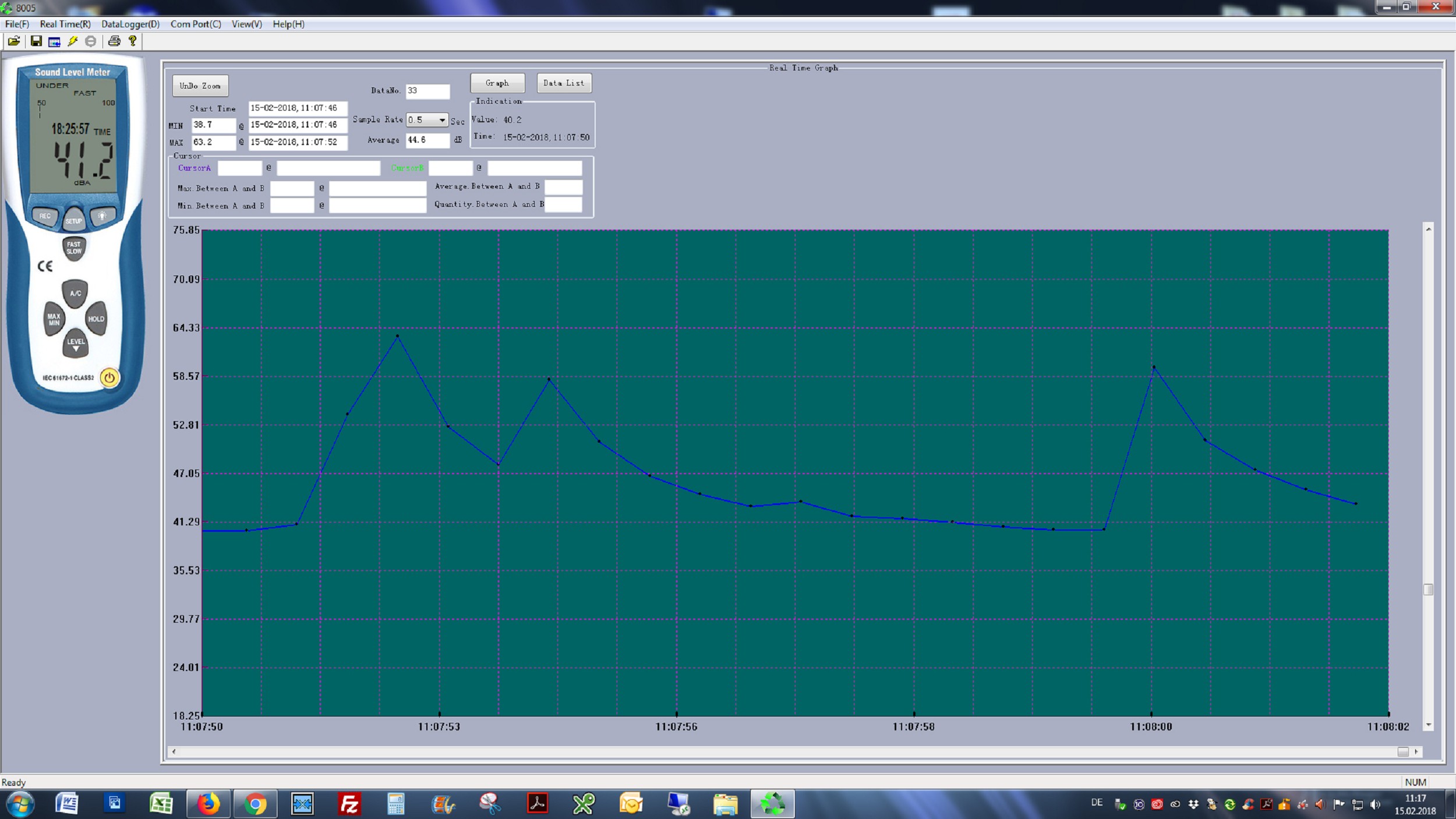Viewport: 1456px width, 819px height.
Task: Click the open file toolbar icon
Action: 15,40
